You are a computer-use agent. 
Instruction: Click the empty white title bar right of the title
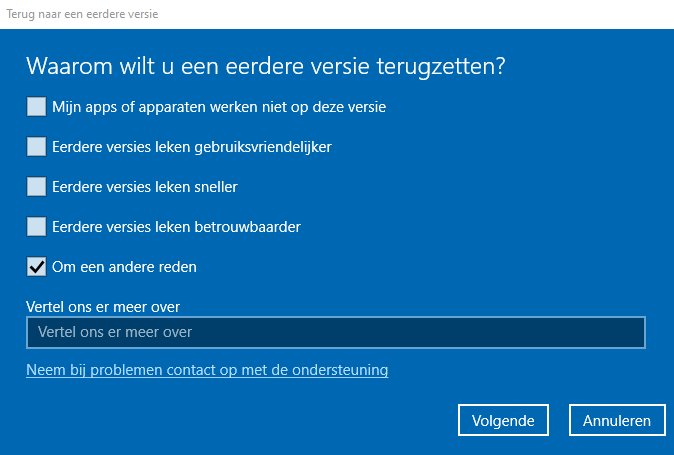(420, 14)
